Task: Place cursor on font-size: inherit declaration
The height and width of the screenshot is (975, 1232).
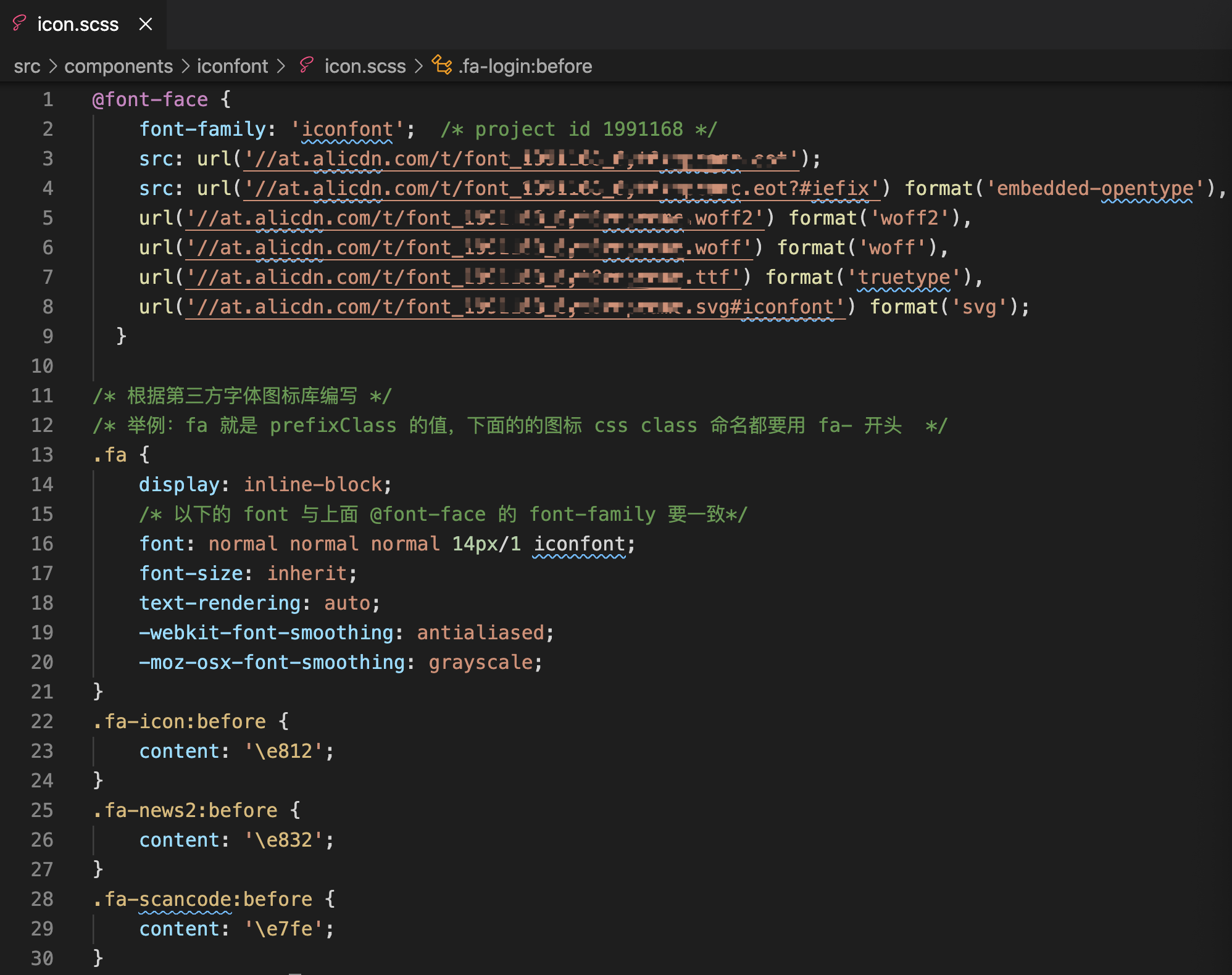Action: tap(247, 573)
